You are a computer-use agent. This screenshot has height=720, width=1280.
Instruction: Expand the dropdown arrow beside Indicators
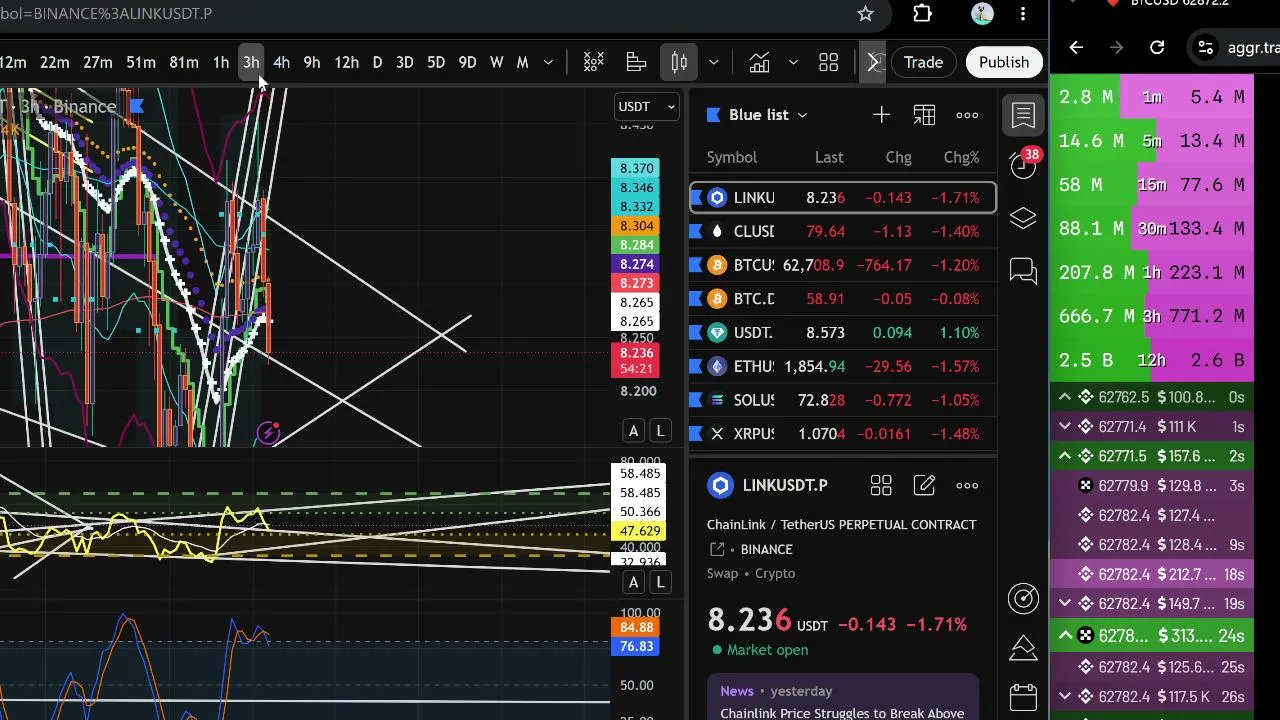[x=793, y=63]
